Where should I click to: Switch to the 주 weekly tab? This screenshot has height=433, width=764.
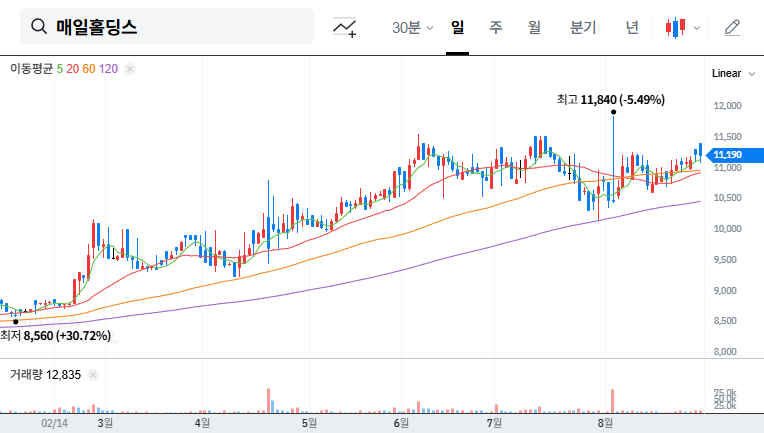[496, 27]
